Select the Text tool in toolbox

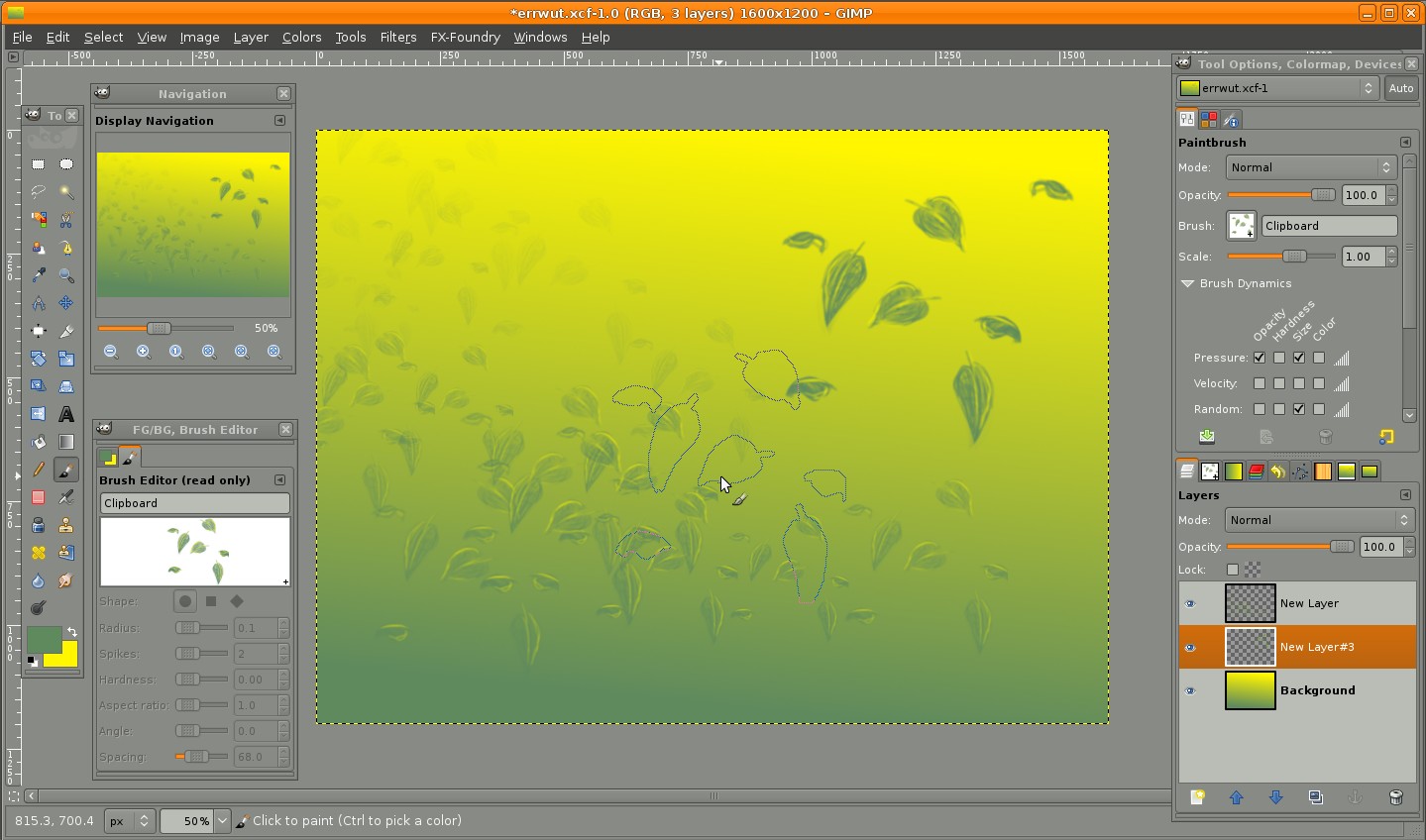66,414
